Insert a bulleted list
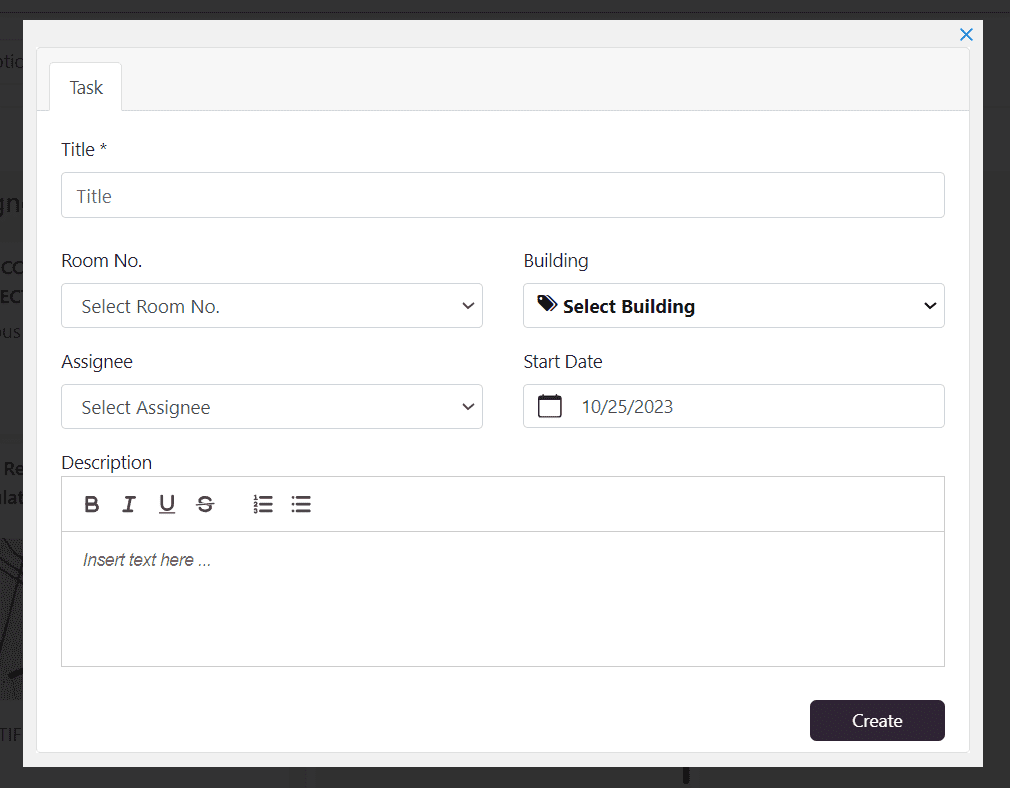Image resolution: width=1010 pixels, height=788 pixels. click(x=301, y=504)
